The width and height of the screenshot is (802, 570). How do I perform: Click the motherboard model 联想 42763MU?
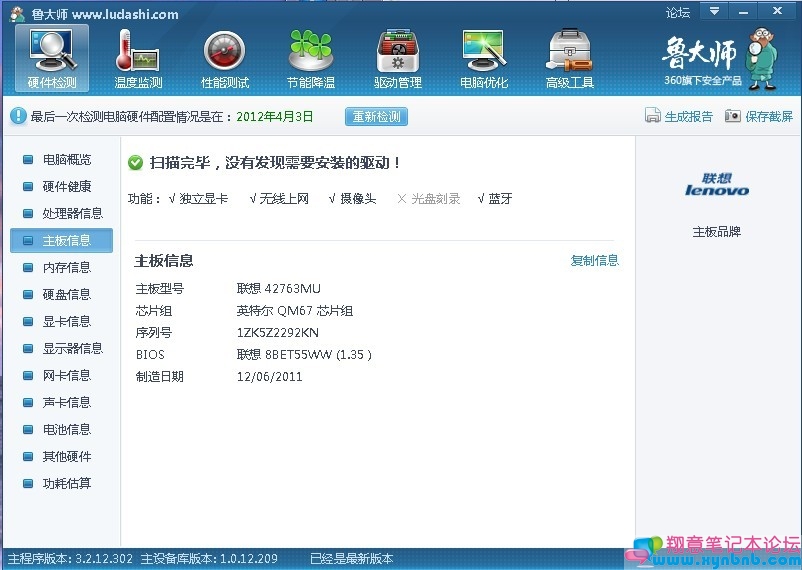[279, 289]
